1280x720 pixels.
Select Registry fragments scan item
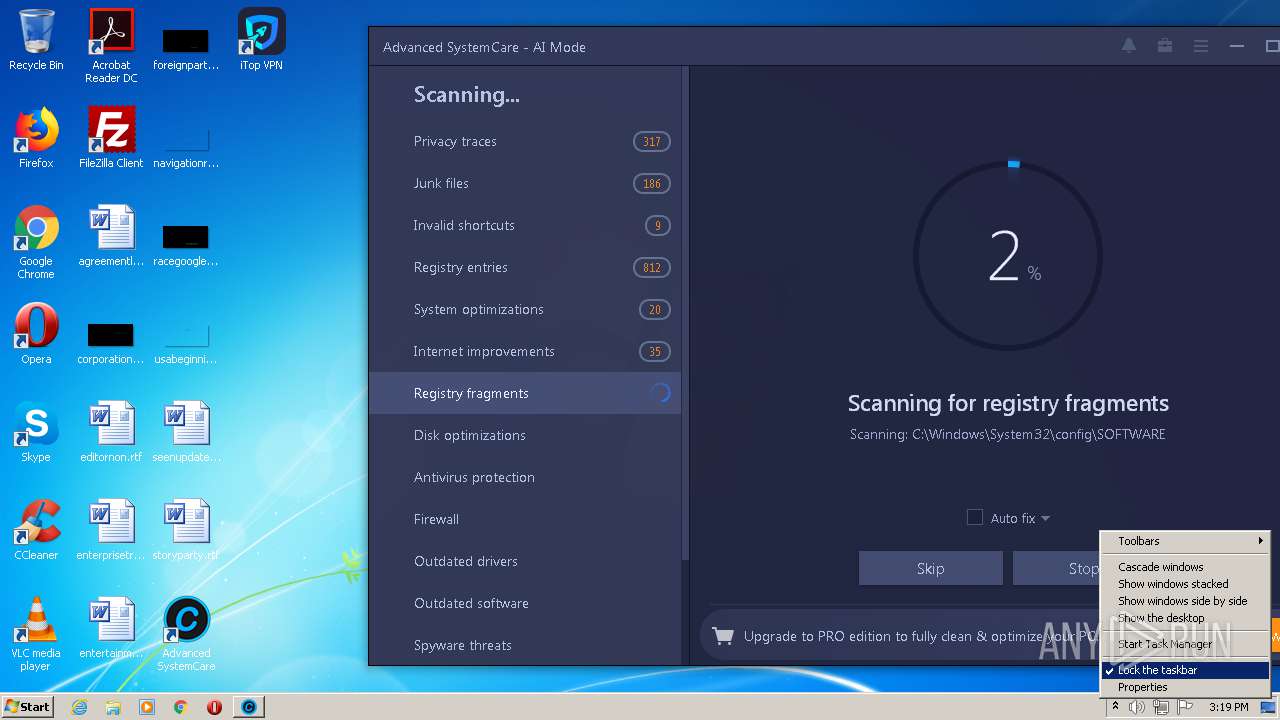[x=525, y=393]
